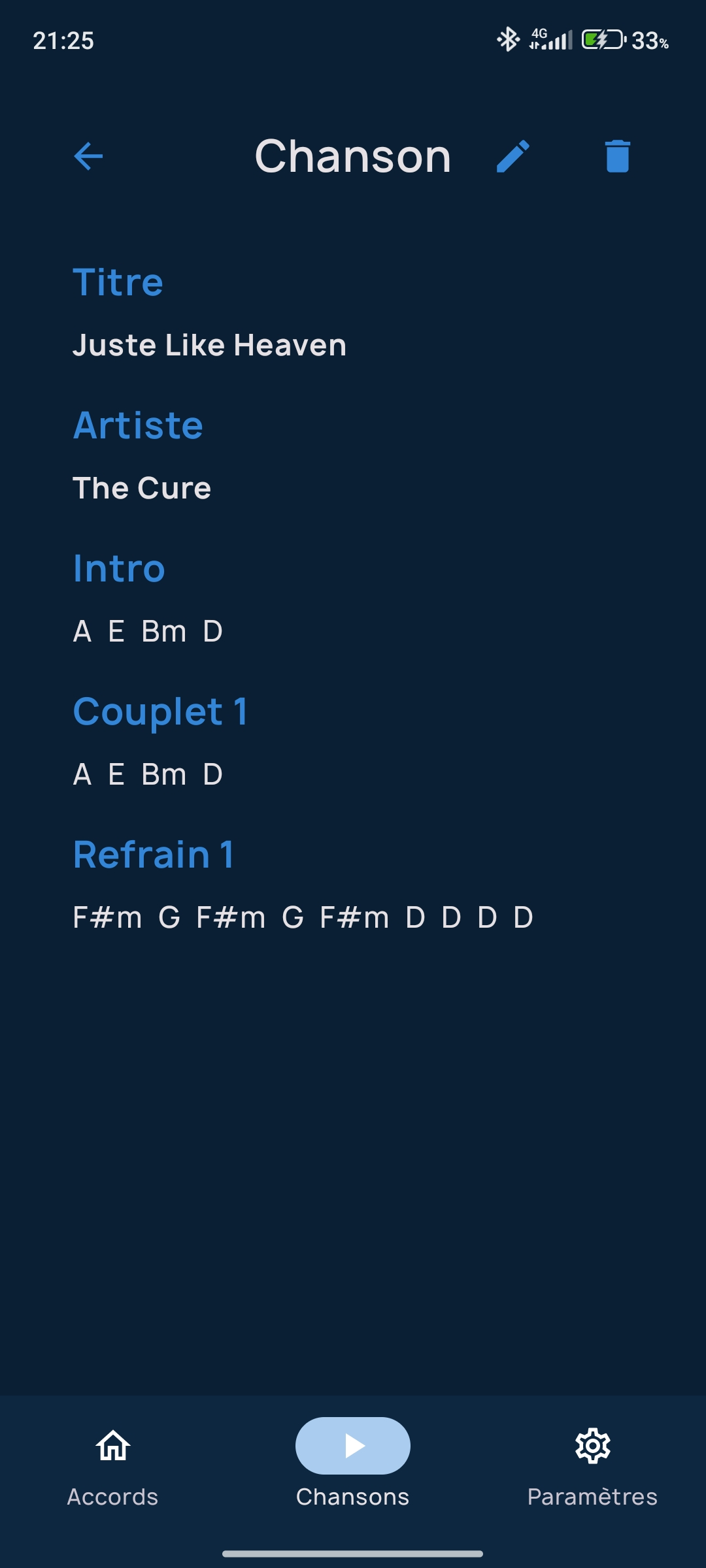Tap the 21:25 clock in status bar
706x1568 pixels.
point(63,41)
